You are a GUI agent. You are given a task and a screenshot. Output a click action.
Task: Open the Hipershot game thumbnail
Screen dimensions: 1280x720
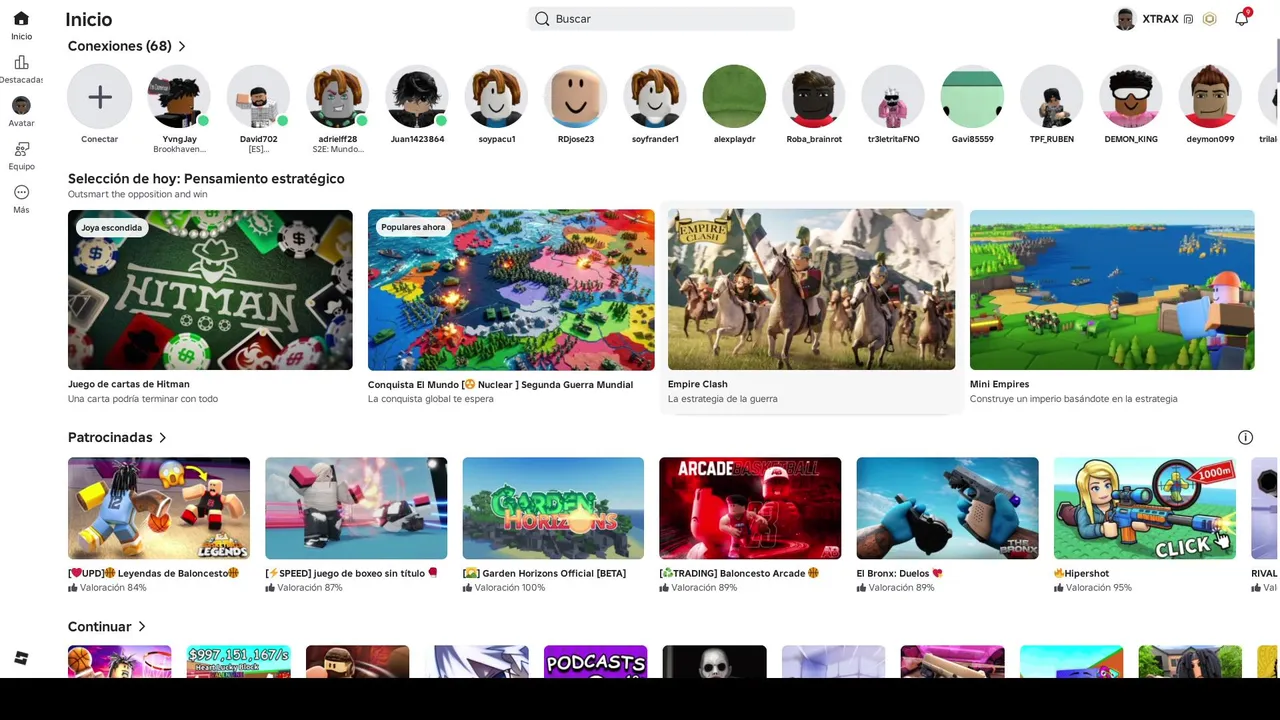tap(1144, 508)
